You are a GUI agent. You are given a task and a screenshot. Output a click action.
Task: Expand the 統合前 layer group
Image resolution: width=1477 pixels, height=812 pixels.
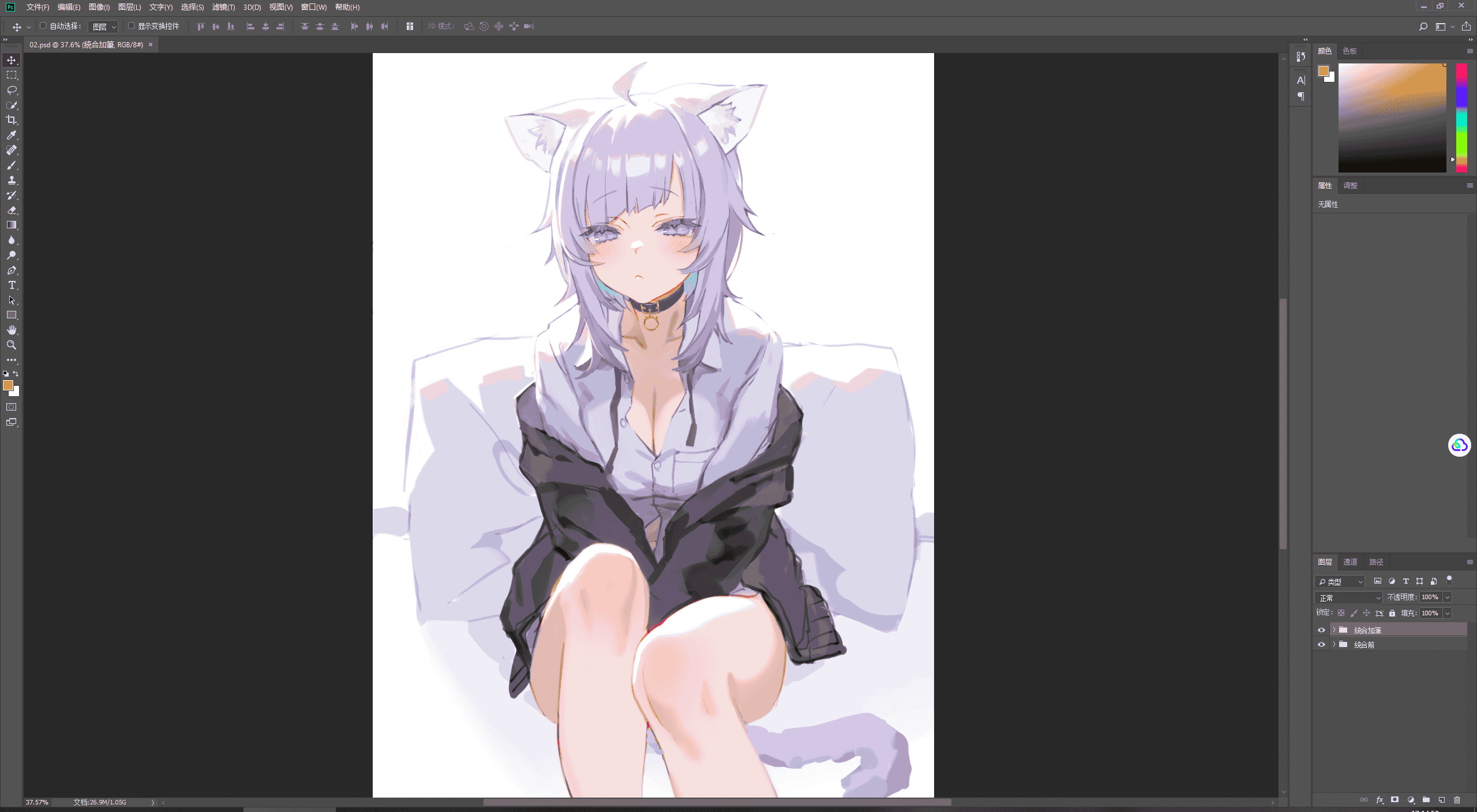click(x=1334, y=644)
